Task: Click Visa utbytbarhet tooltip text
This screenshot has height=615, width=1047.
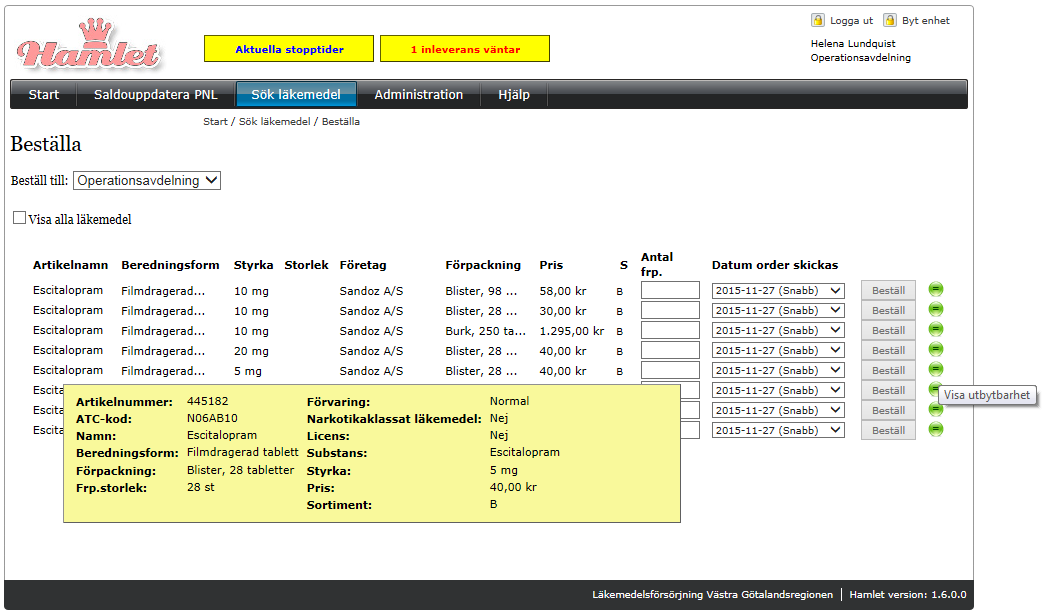Action: click(987, 395)
